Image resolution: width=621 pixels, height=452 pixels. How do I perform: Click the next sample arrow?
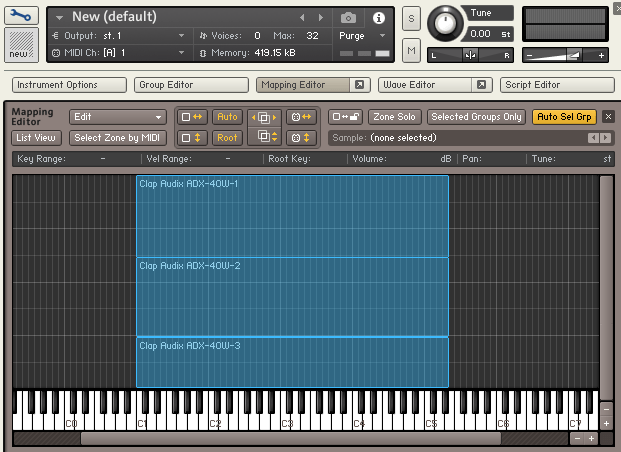[605, 138]
